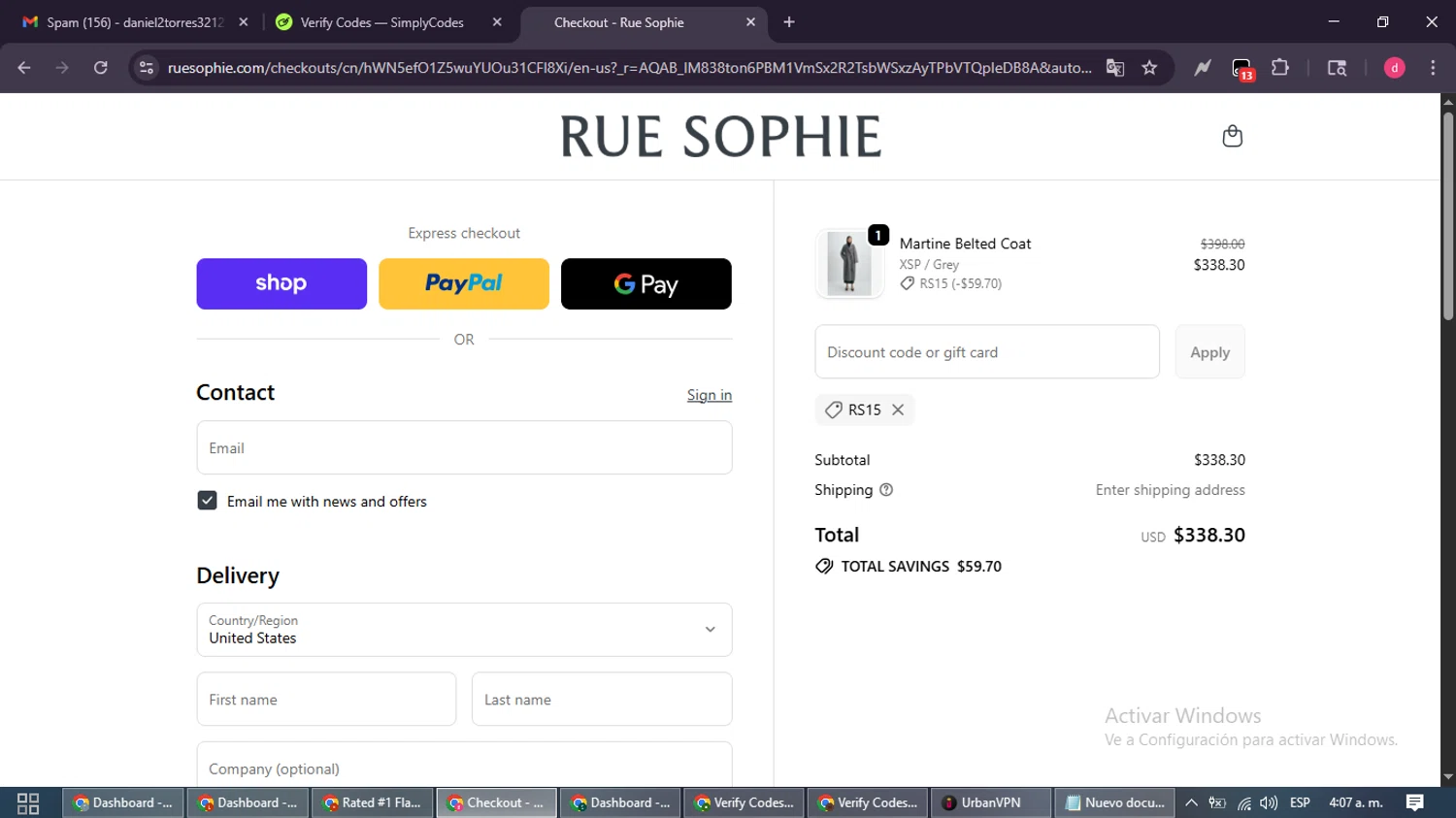Uncheck Email me with news and offers
1456x818 pixels.
click(x=207, y=501)
